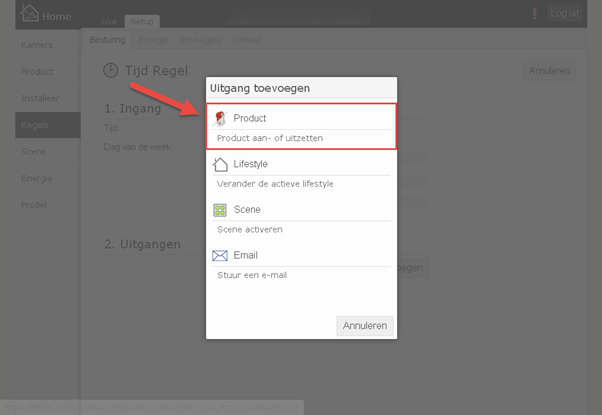Screen dimensions: 602x415
Task: Pick the green Scene grid icon
Action: click(220, 210)
